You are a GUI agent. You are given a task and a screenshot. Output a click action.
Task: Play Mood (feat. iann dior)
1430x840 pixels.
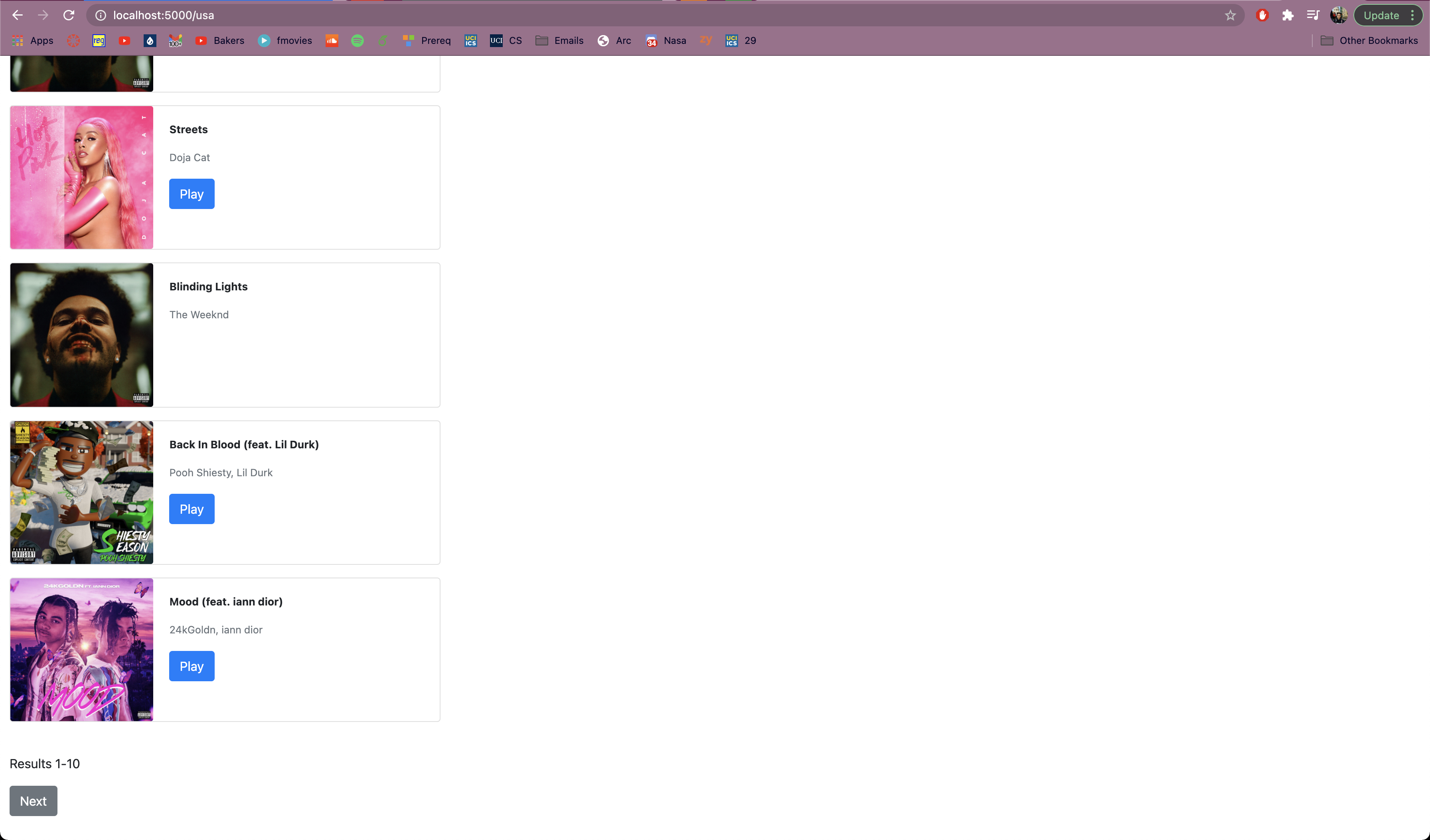pos(191,666)
